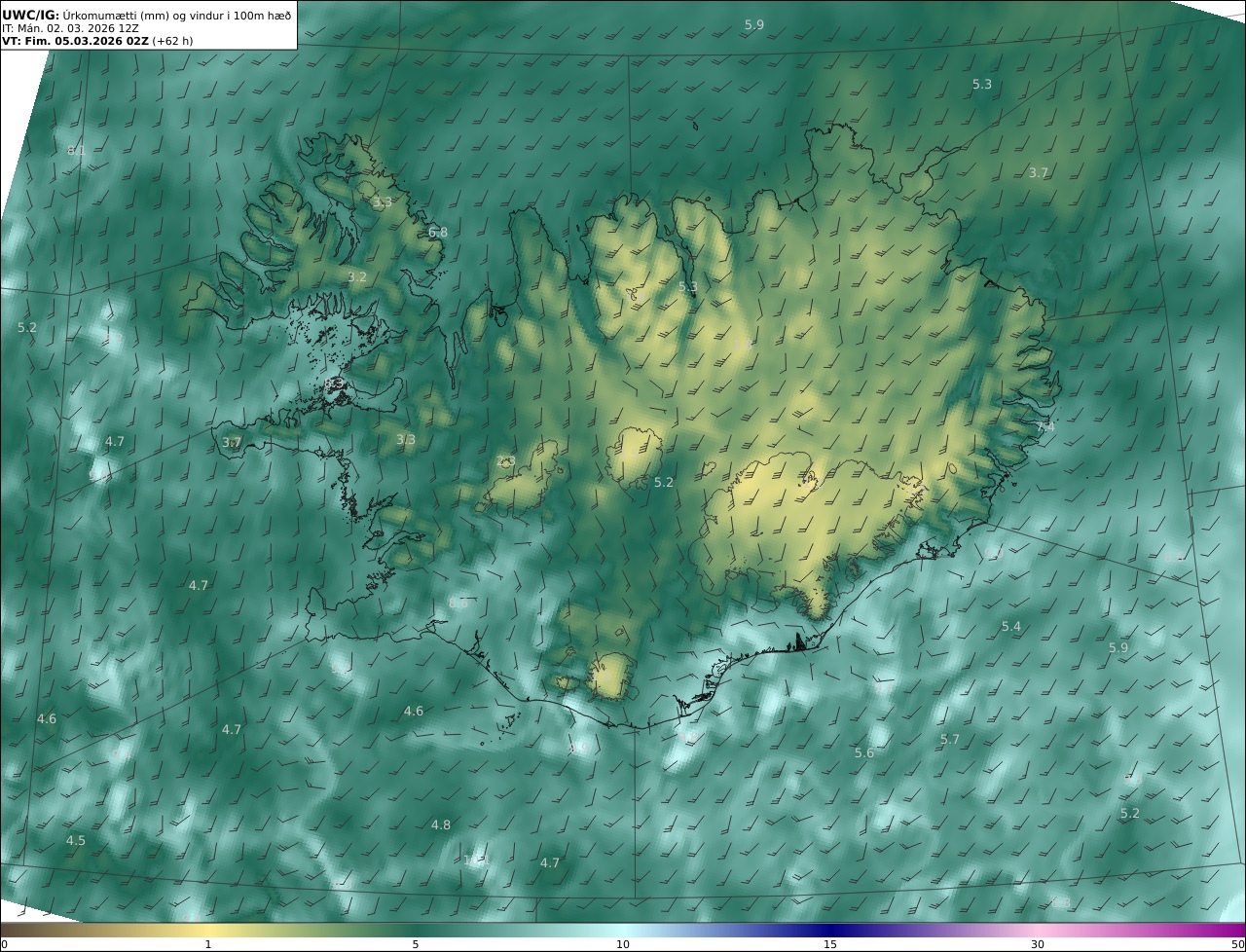This screenshot has width=1246, height=952.
Task: Click the 4.6 value above the 4.5 on the west edge
Action: point(47,718)
